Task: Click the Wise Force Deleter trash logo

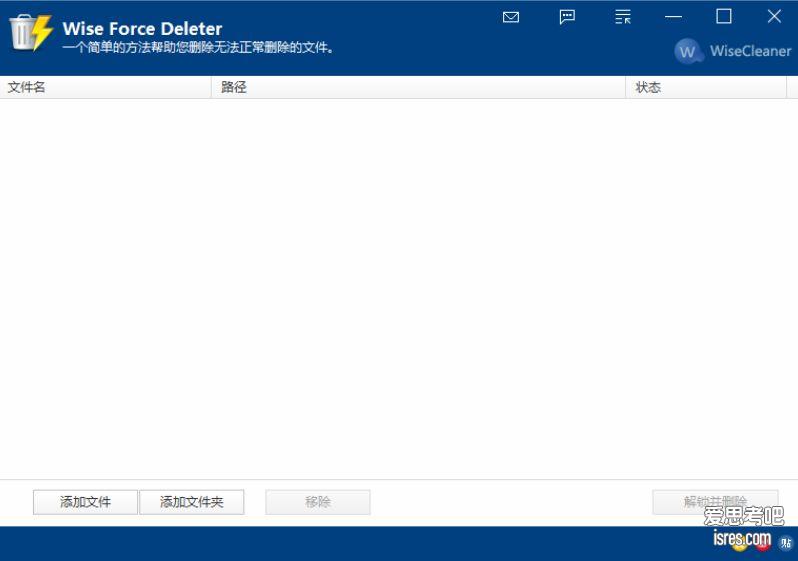Action: (x=31, y=32)
